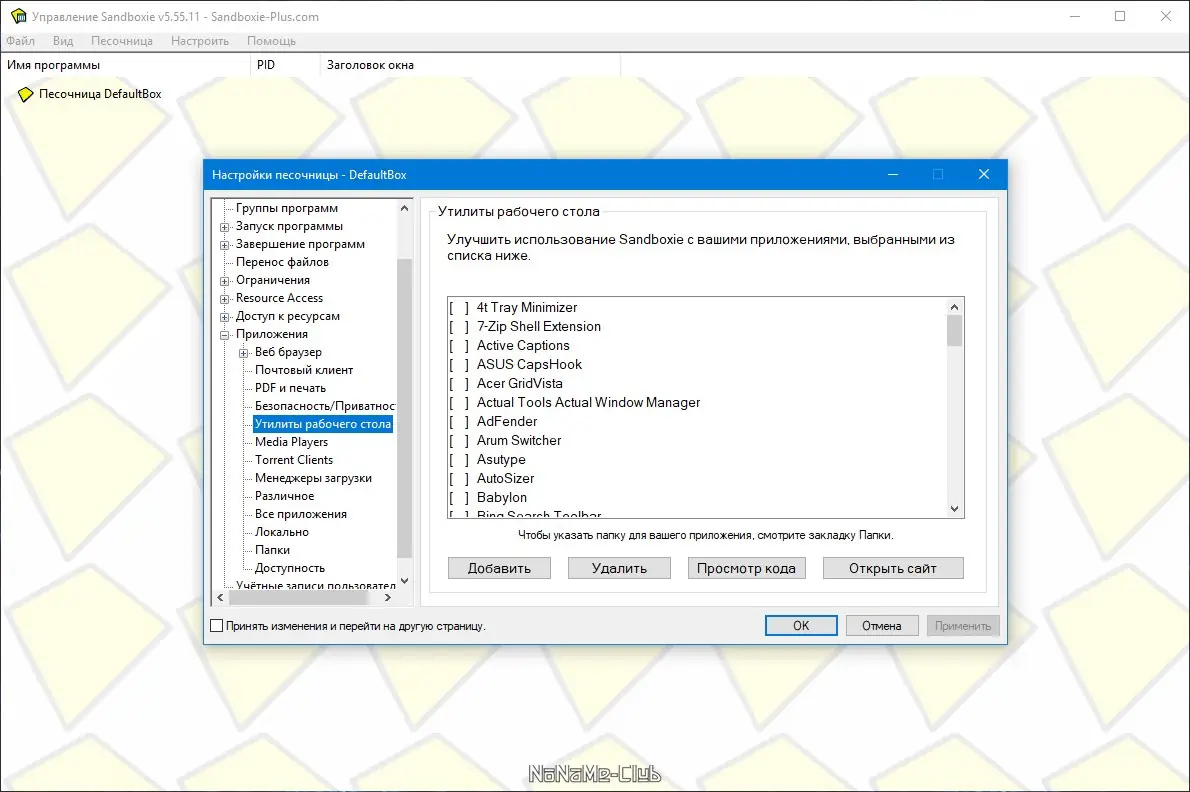Select Различное tree item
1190x792 pixels.
[284, 496]
